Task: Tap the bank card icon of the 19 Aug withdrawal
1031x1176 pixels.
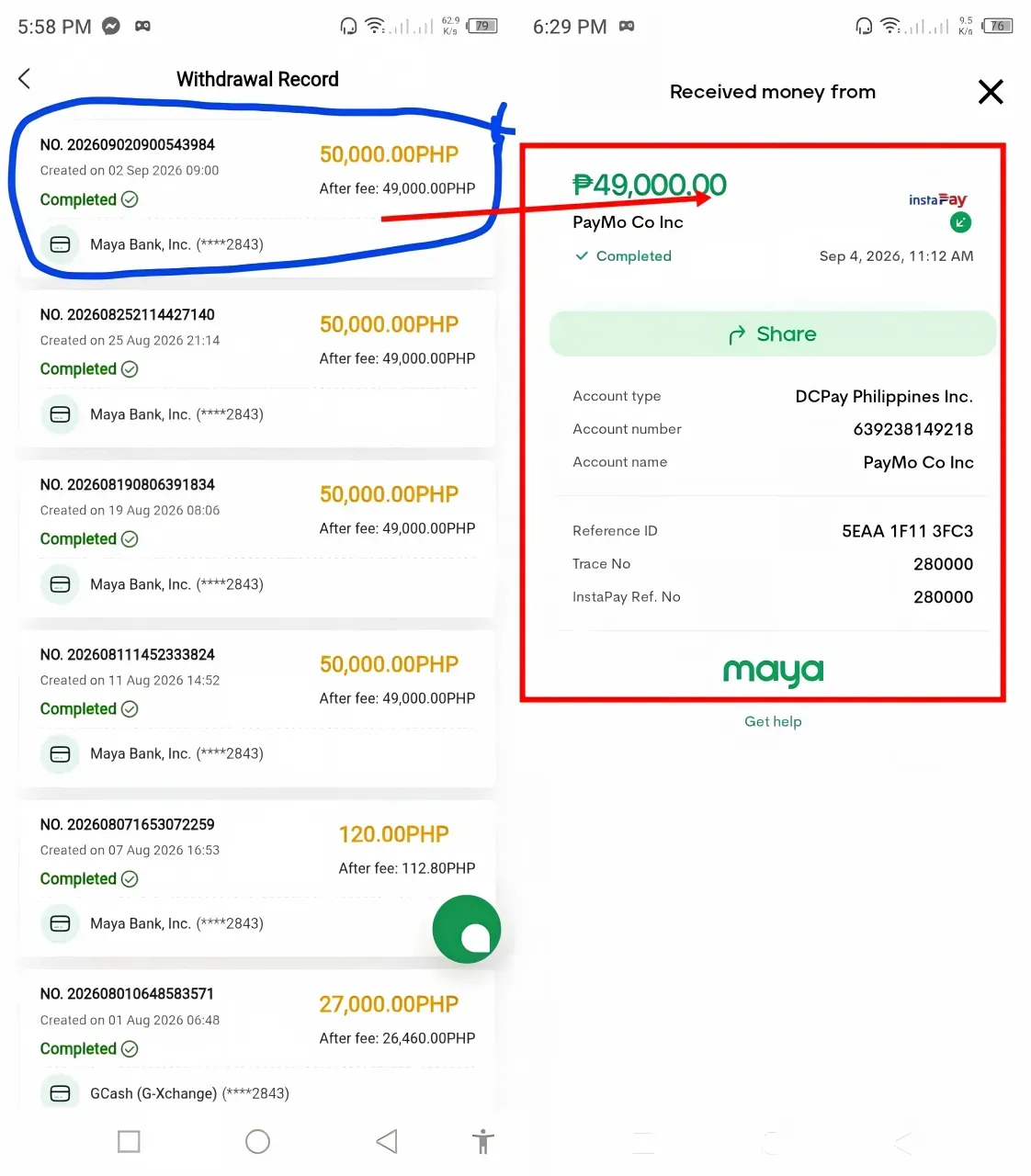Action: point(60,584)
